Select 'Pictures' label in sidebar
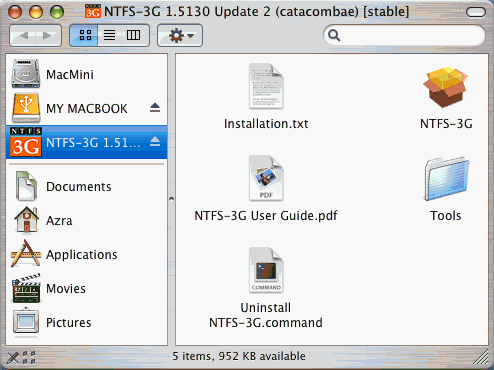This screenshot has height=370, width=494. tap(69, 323)
